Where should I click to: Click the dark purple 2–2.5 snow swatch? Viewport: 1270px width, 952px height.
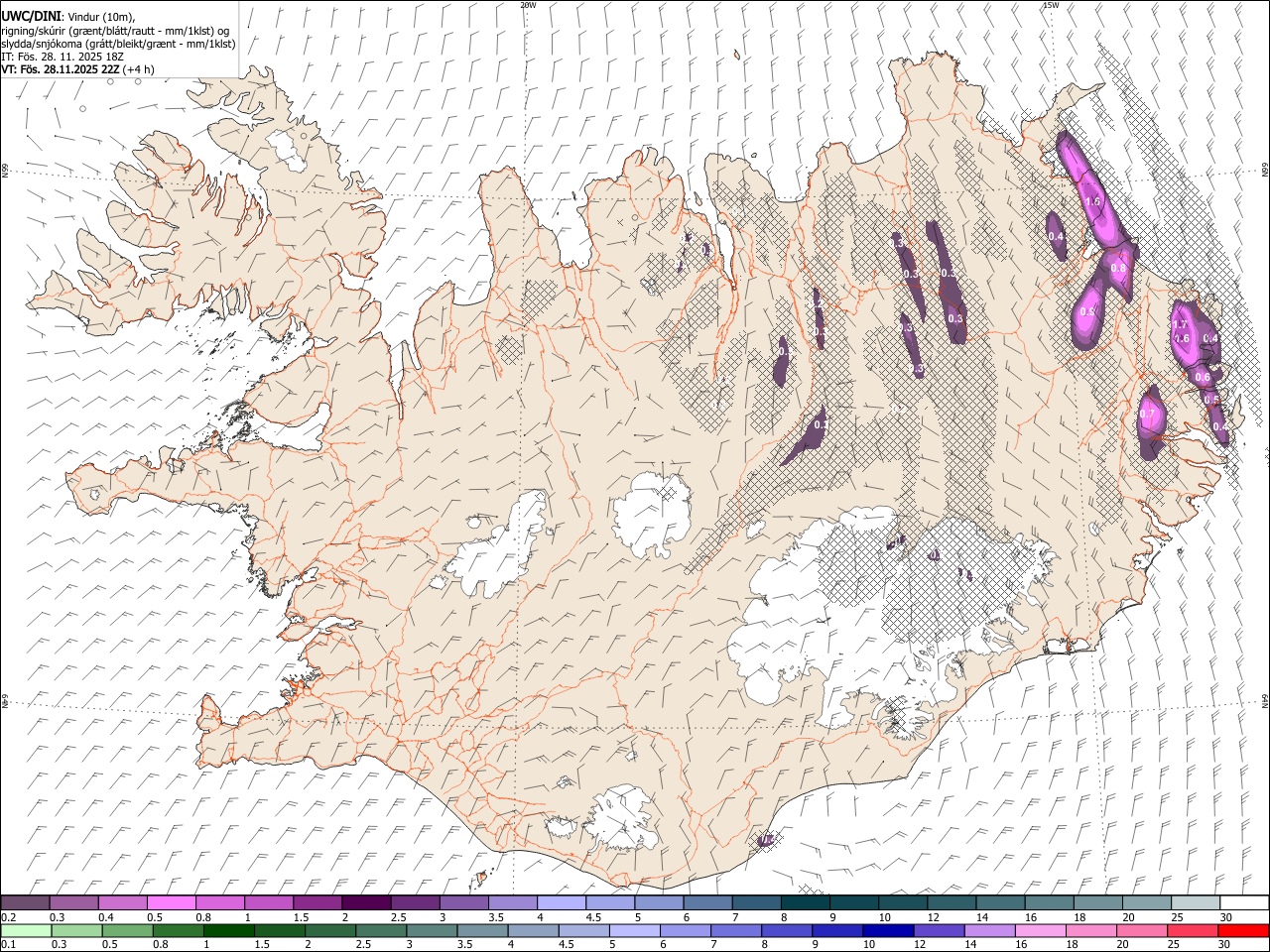(x=366, y=902)
